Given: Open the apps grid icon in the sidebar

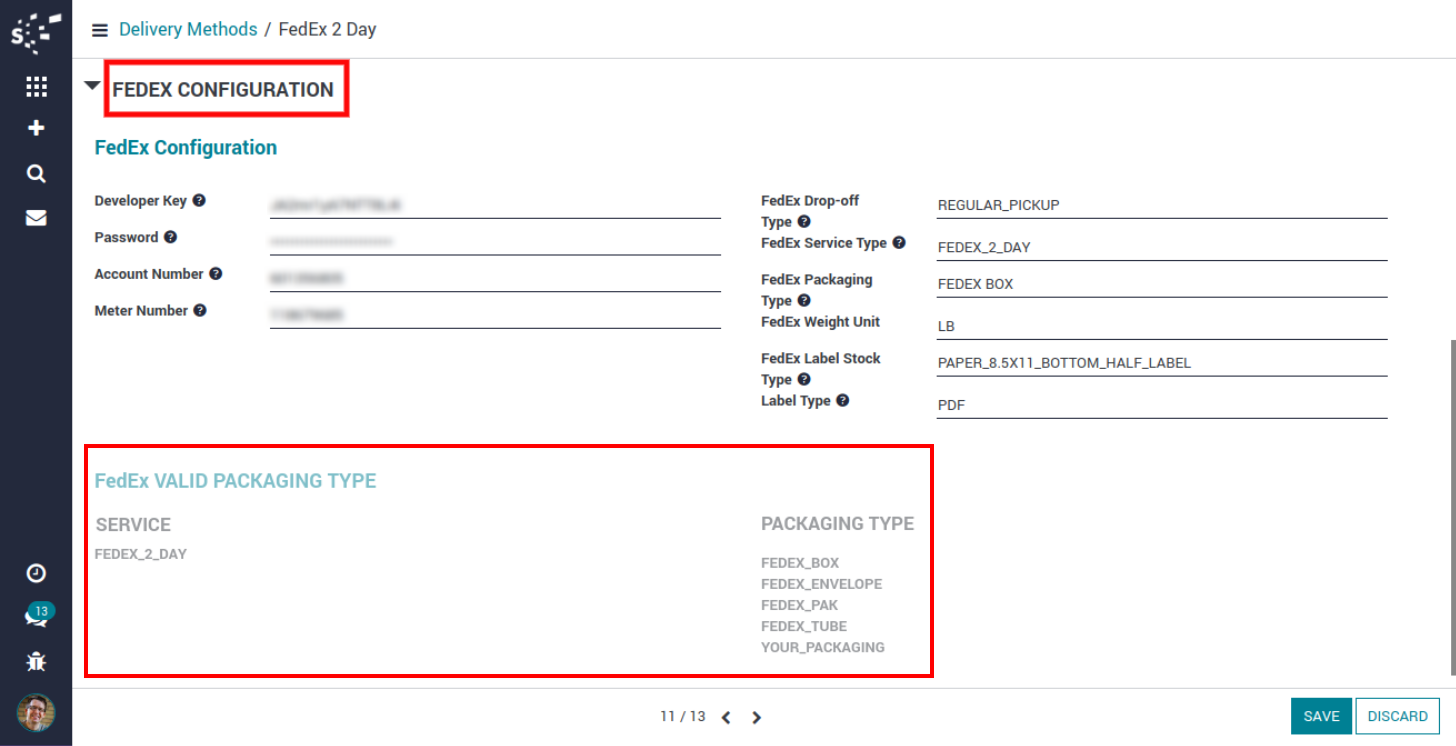Looking at the screenshot, I should coord(36,87).
